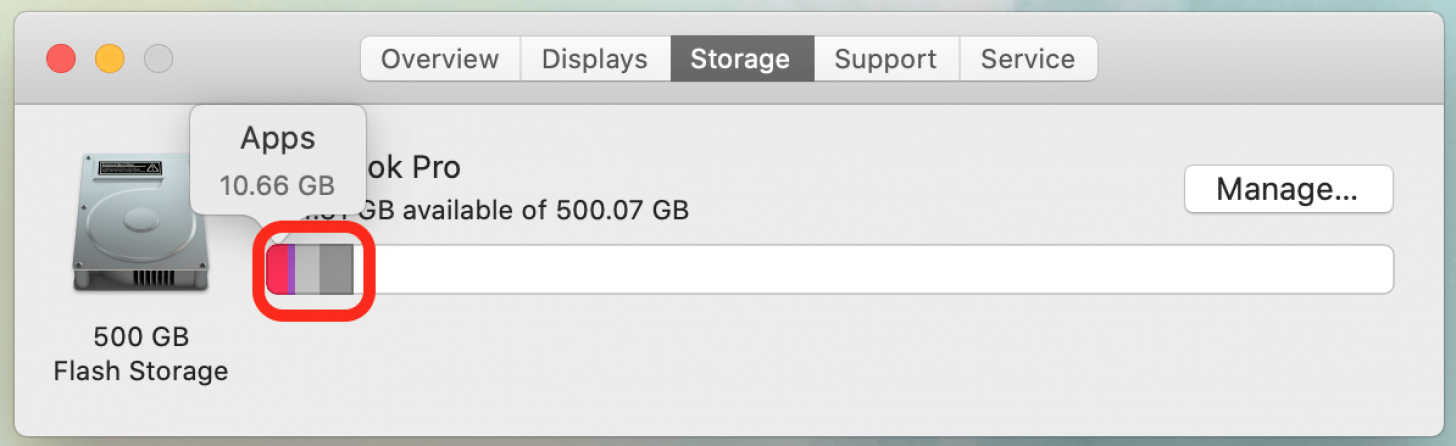Image resolution: width=1456 pixels, height=446 pixels.
Task: Close the window with red button
Action: (x=61, y=59)
